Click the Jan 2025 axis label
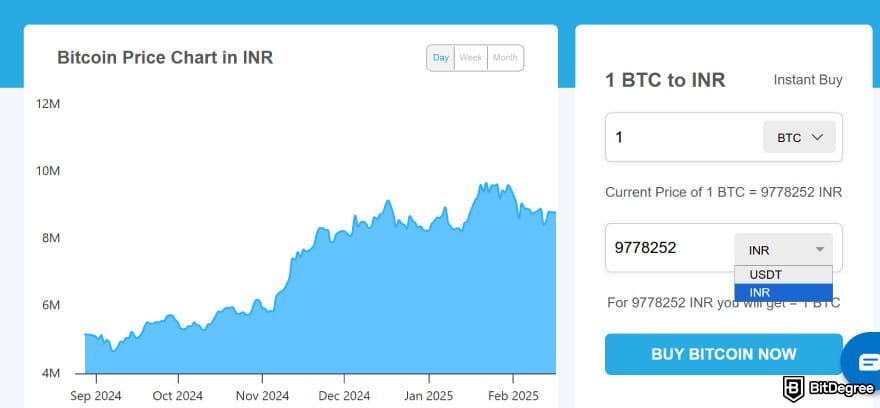Viewport: 880px width, 408px height. coord(429,396)
